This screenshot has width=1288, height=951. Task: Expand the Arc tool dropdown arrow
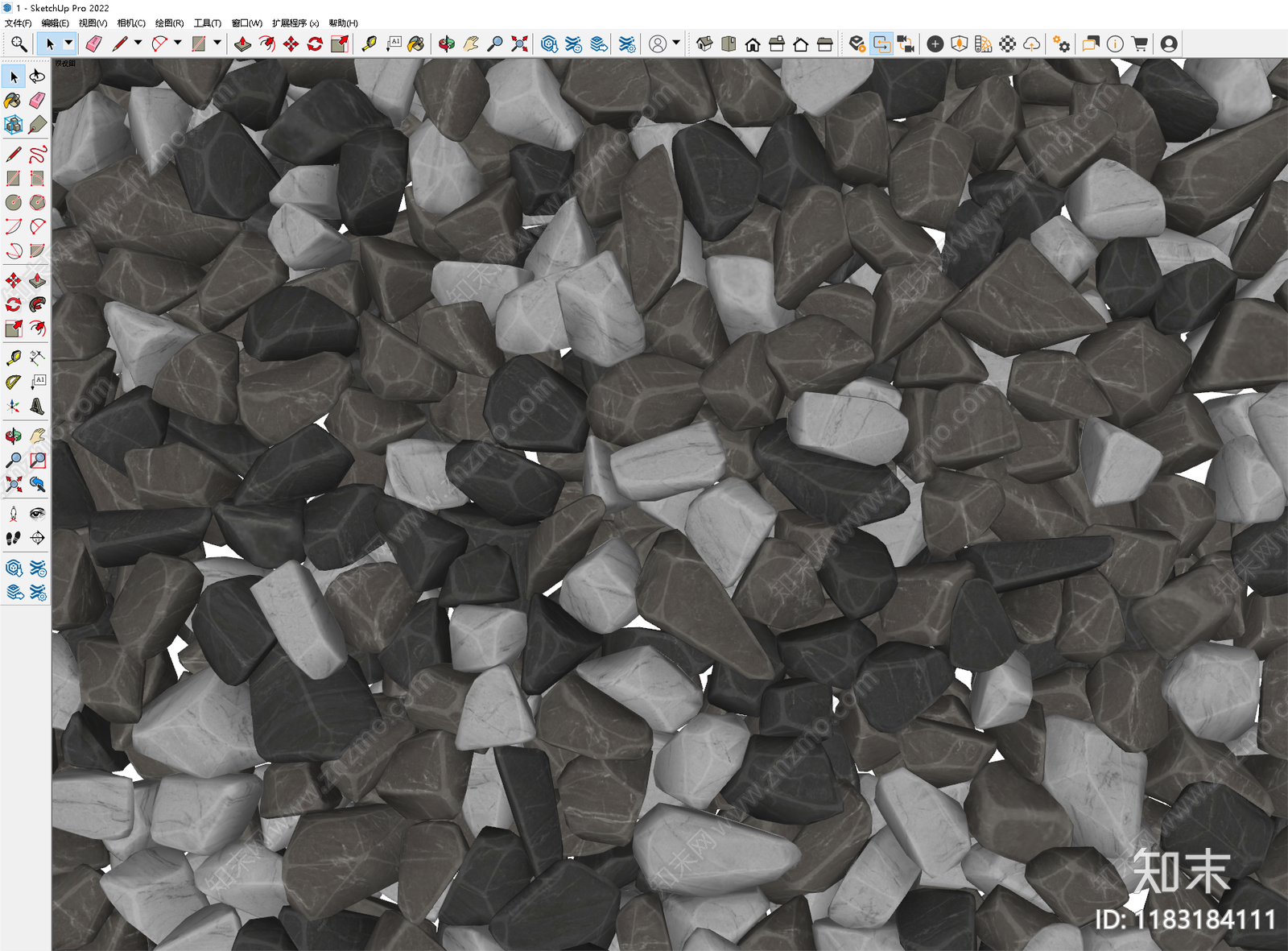(x=178, y=43)
